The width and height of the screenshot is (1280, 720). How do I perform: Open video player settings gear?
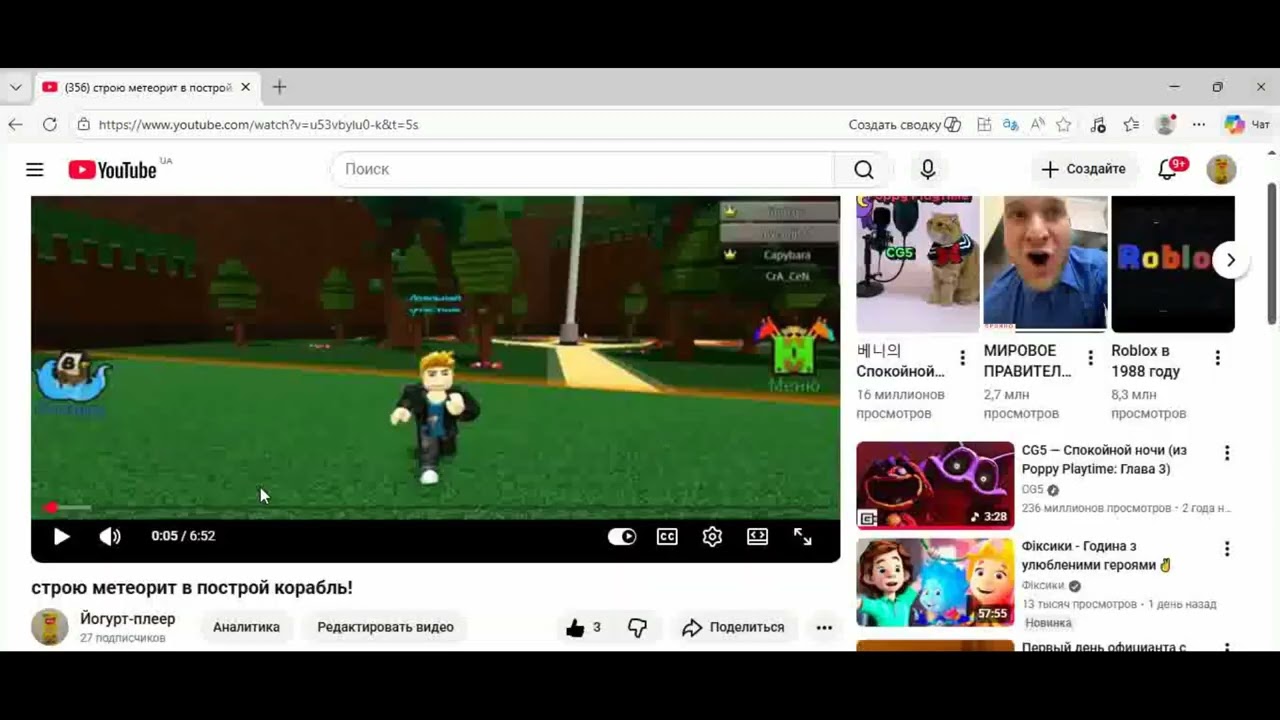tap(712, 537)
